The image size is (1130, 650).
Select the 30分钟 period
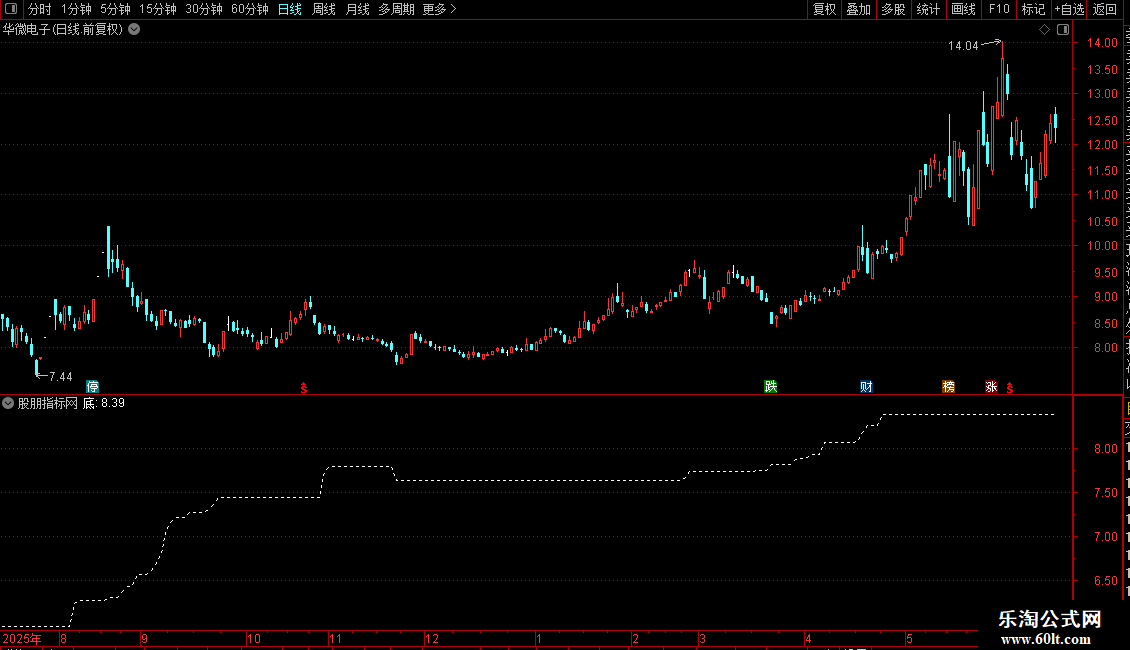click(x=203, y=9)
